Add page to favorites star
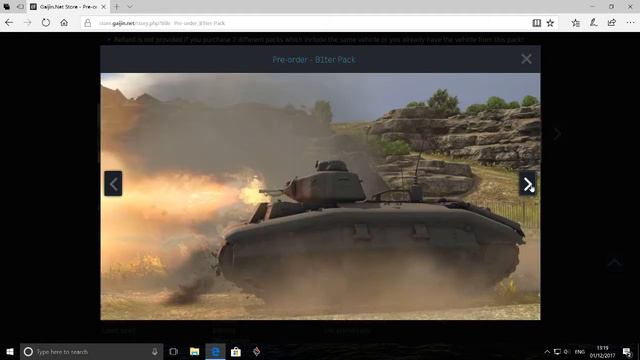This screenshot has height=360, width=640. point(550,23)
